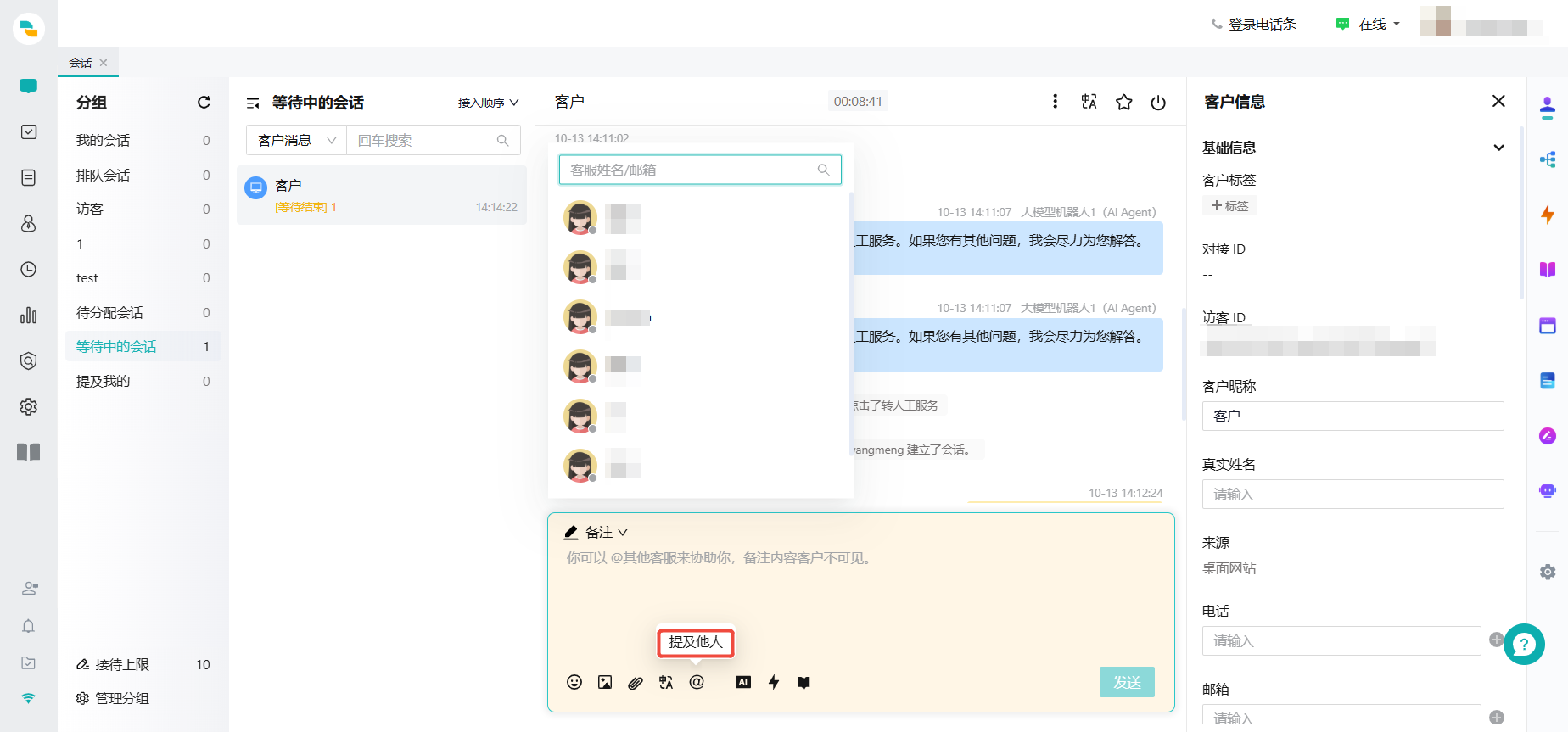Collapse the 基础信息 section
The height and width of the screenshot is (732, 1568).
click(1498, 148)
